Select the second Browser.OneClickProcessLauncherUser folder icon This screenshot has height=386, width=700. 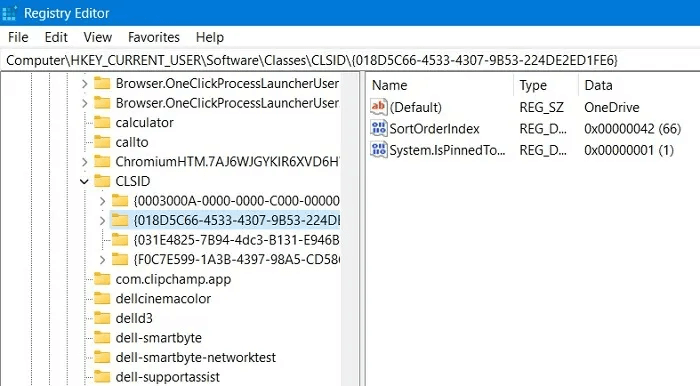pyautogui.click(x=102, y=103)
